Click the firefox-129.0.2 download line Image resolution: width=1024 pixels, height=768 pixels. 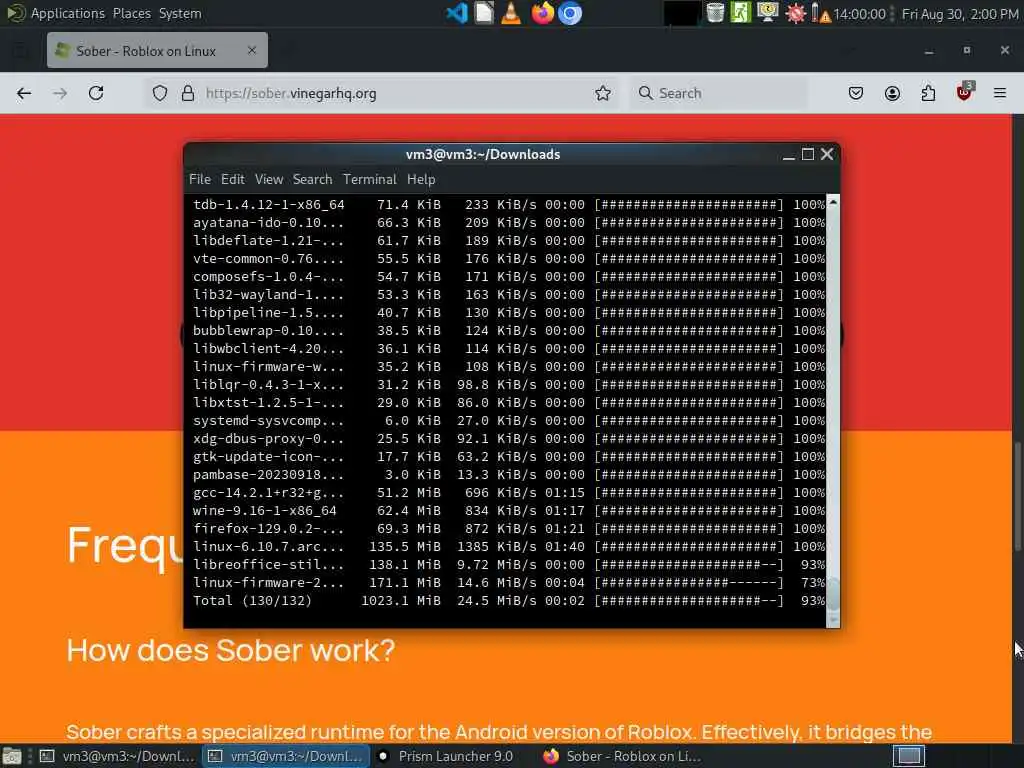pos(509,529)
